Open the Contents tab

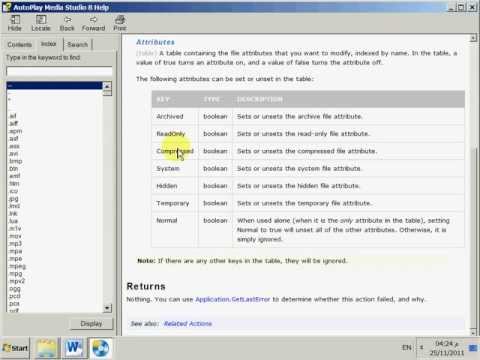click(19, 44)
